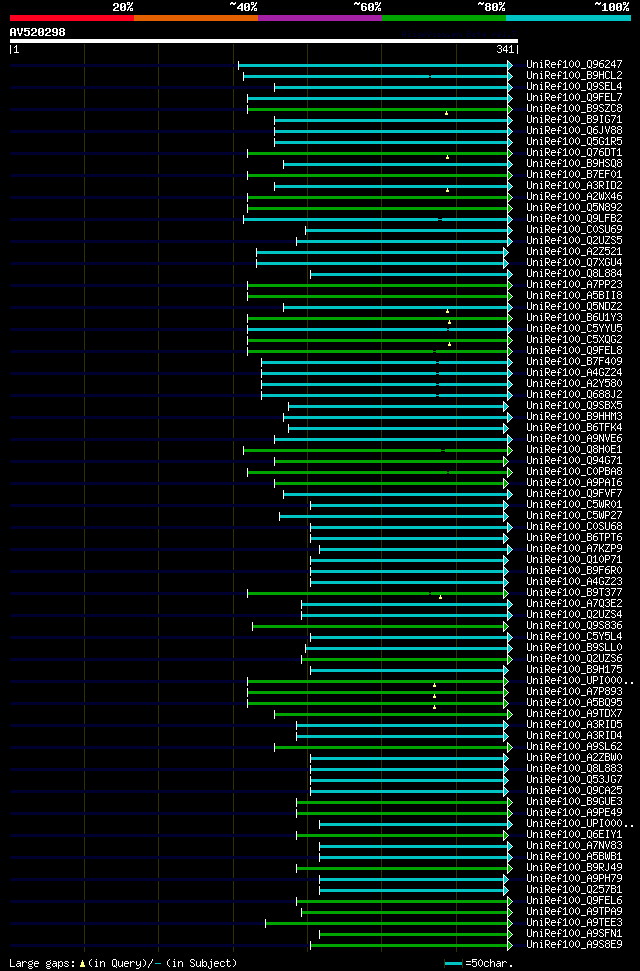
Task: Select hit UniRef100_B9HSQ8
Action: point(574,163)
